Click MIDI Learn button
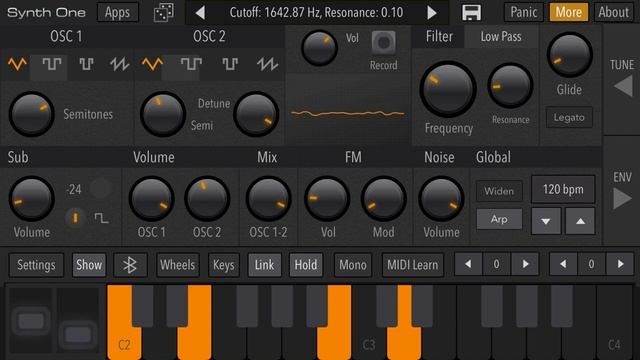 [413, 265]
